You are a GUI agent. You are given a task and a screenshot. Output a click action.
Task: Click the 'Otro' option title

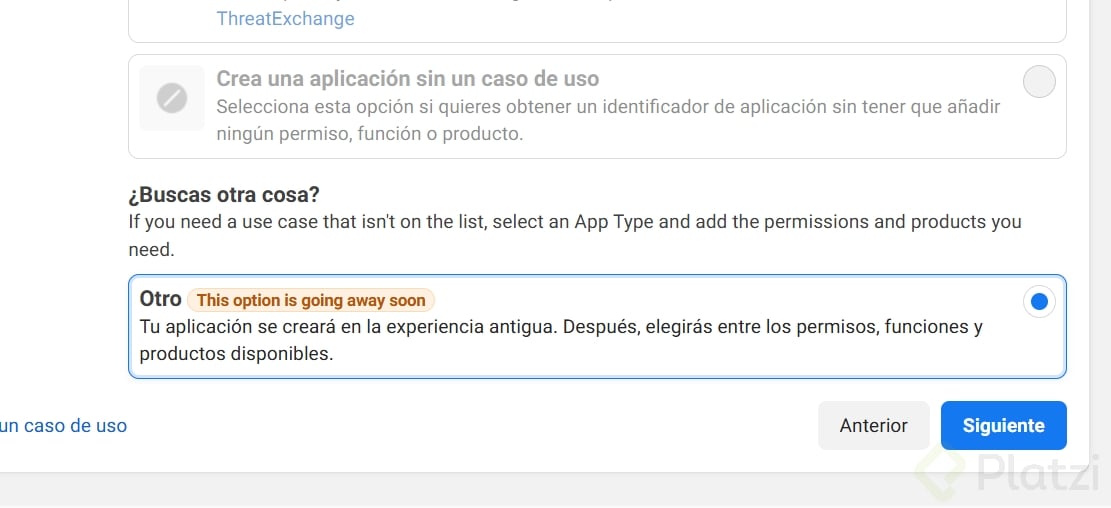click(x=160, y=299)
